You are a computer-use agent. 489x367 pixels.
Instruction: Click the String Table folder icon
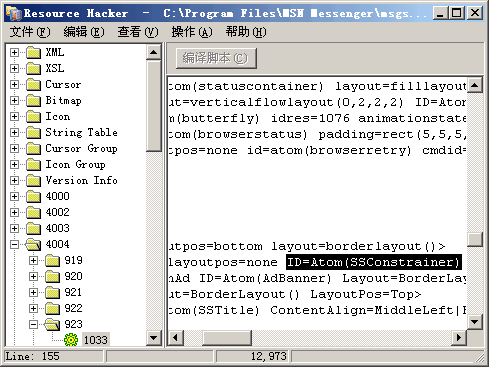tap(33, 133)
